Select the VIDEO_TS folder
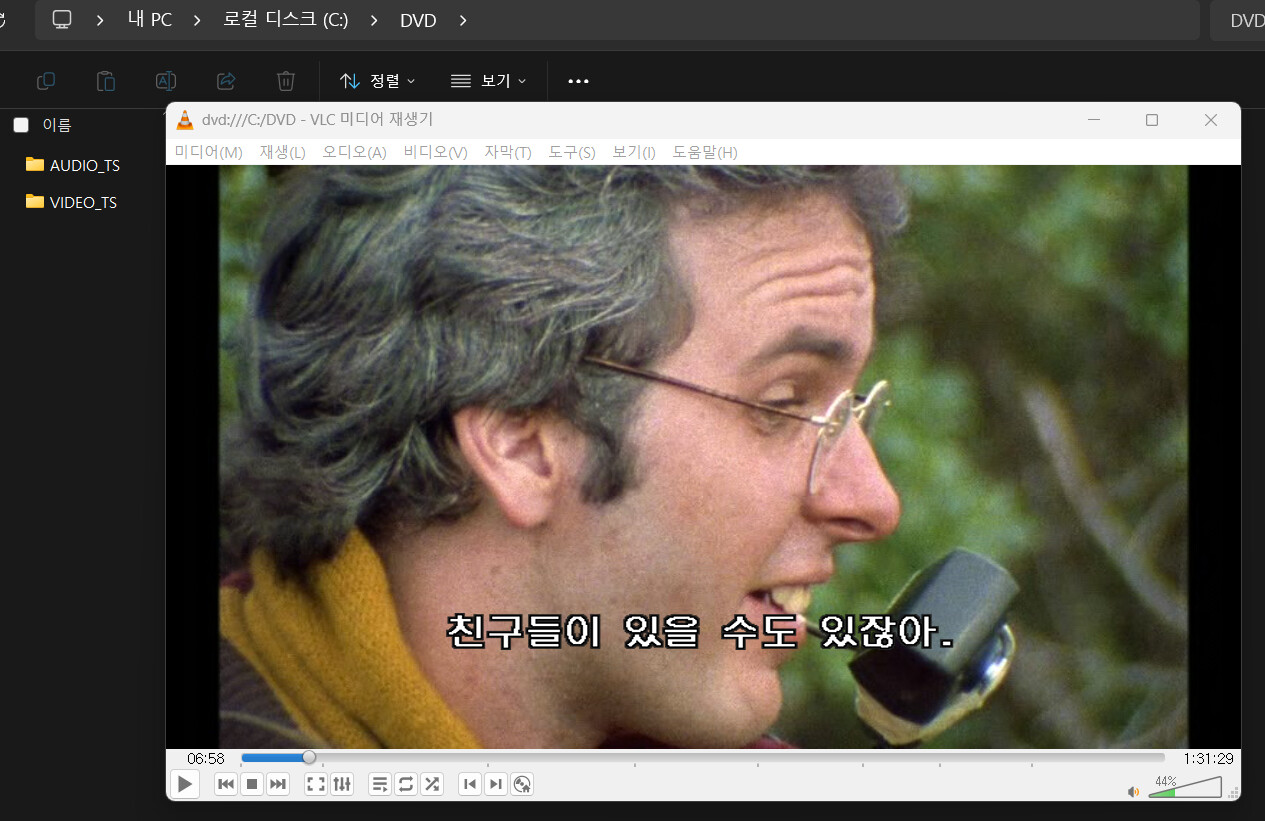Viewport: 1265px width, 821px height. (x=71, y=202)
